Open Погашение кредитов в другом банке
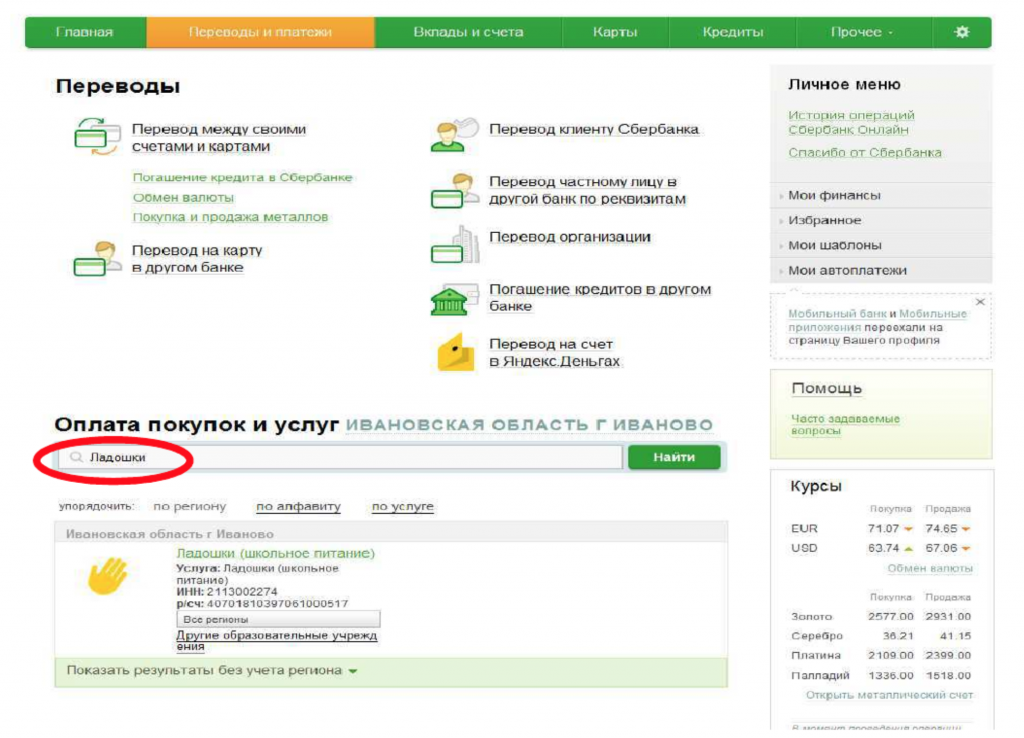Viewport: 1024px width, 738px height. coord(600,297)
